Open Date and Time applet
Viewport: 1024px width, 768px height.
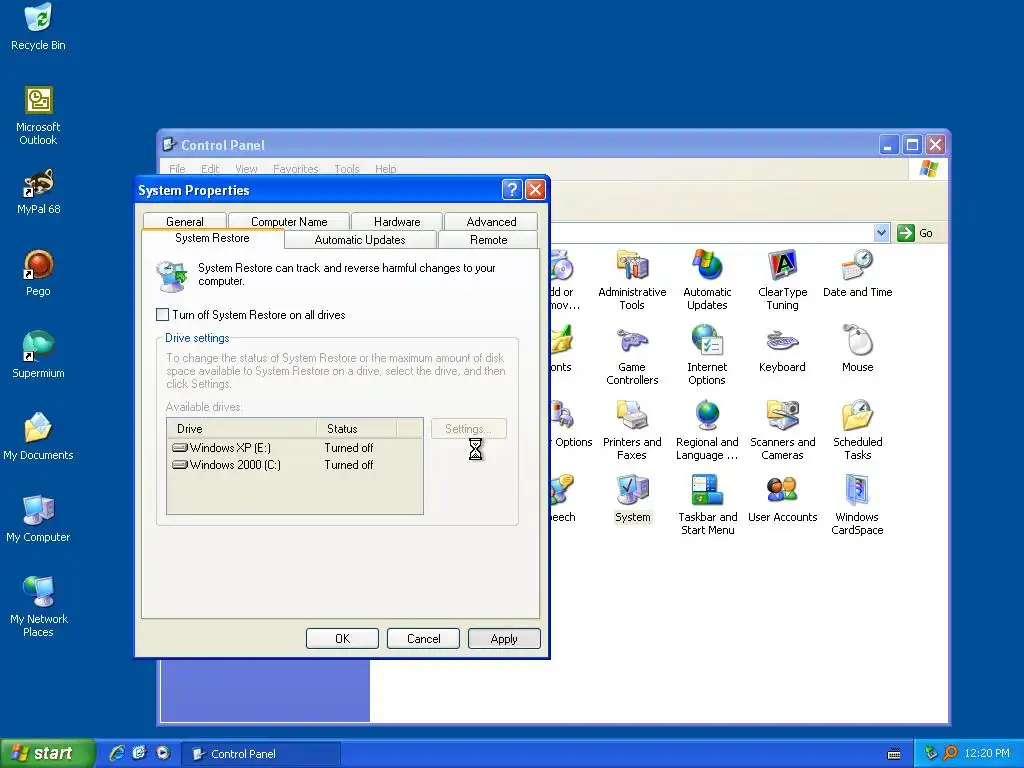857,273
